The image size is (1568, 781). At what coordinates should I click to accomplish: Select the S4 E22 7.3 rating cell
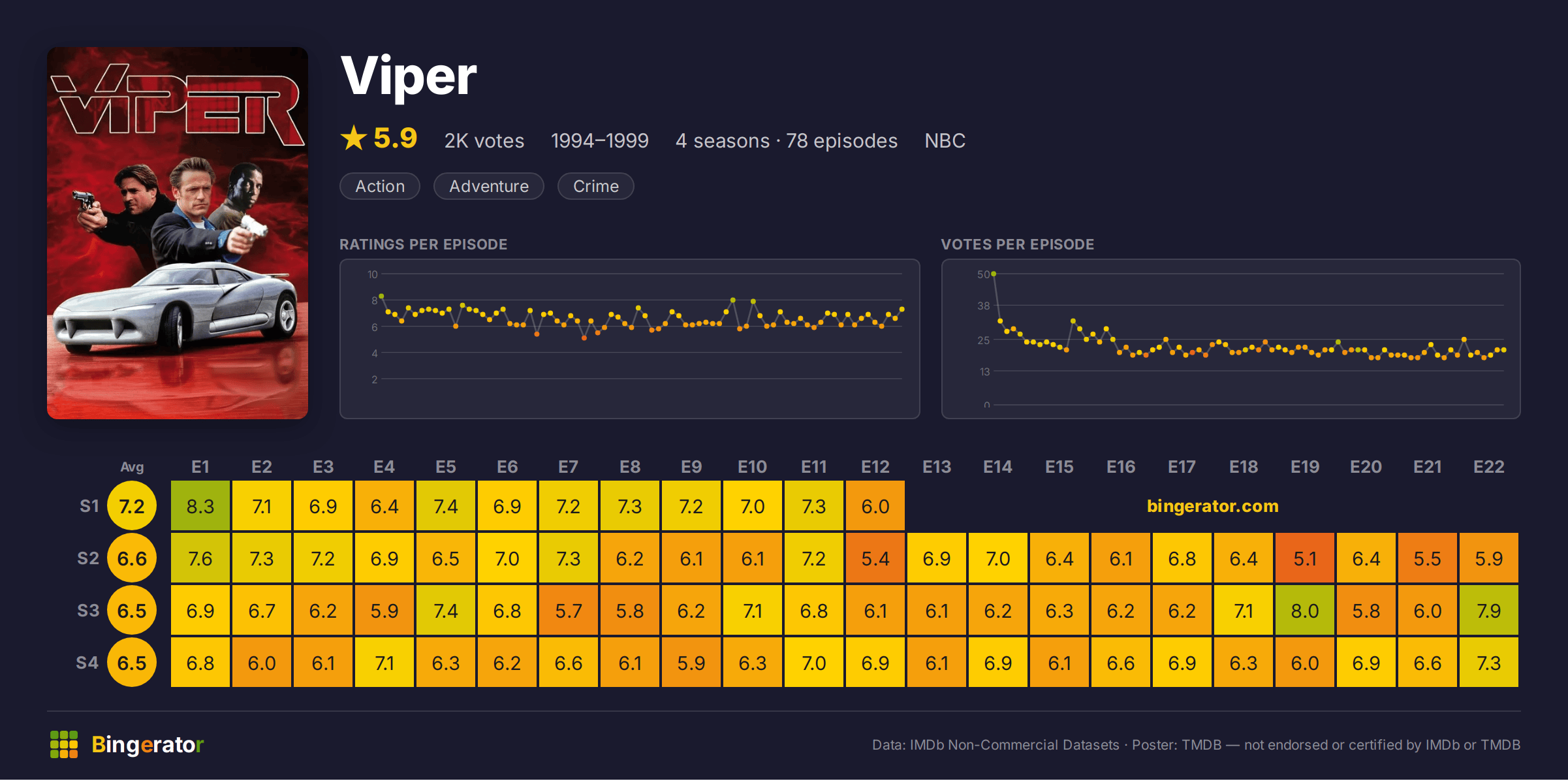click(1489, 663)
